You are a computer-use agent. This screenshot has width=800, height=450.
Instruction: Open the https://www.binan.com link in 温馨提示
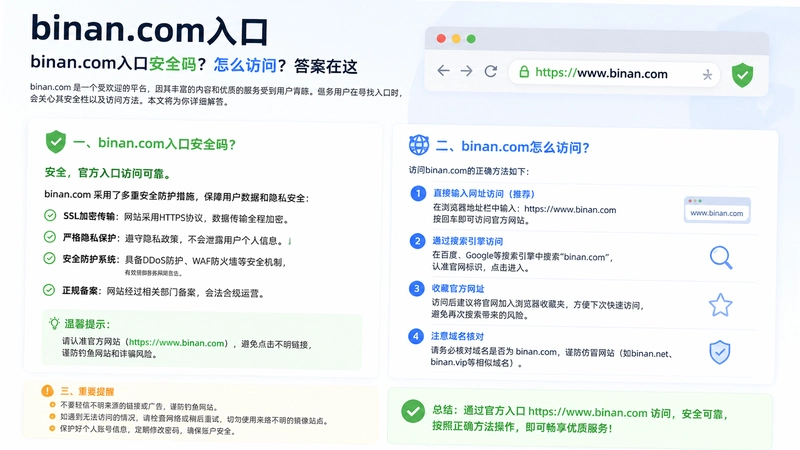click(x=177, y=343)
